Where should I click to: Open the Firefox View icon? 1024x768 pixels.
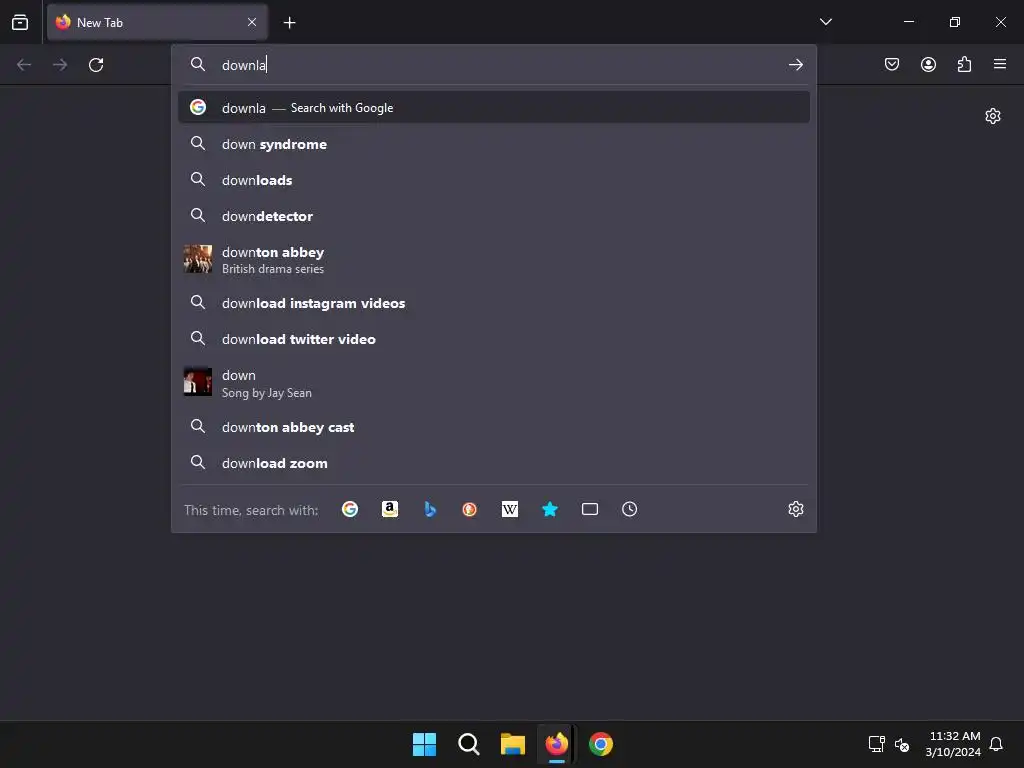[x=20, y=22]
